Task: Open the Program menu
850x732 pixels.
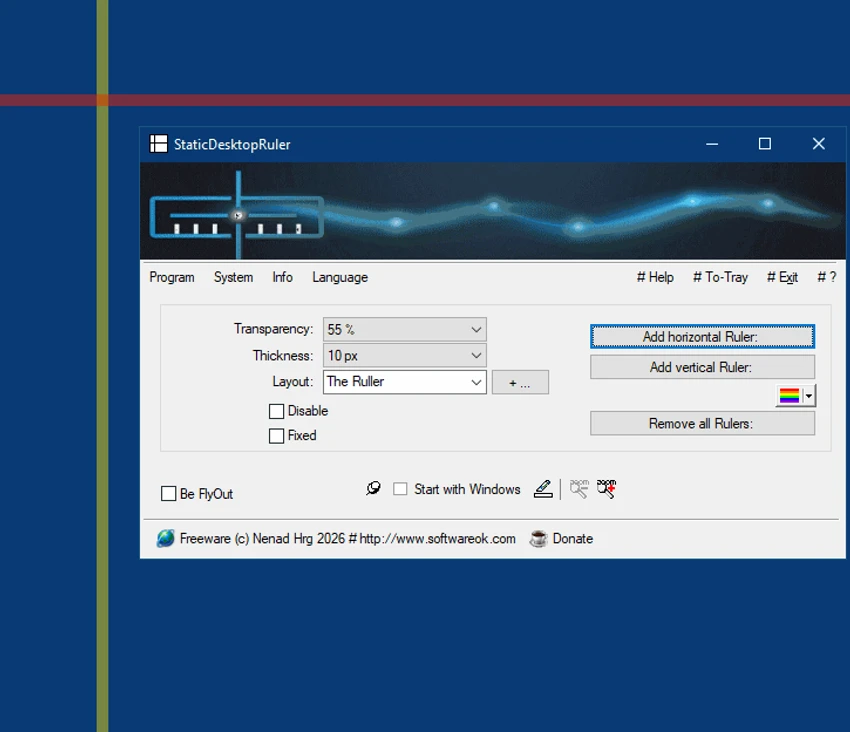Action: click(x=172, y=277)
